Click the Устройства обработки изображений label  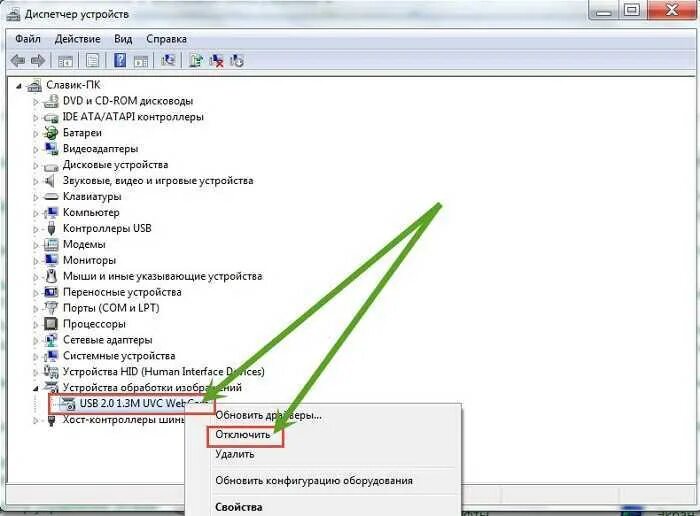(152, 387)
